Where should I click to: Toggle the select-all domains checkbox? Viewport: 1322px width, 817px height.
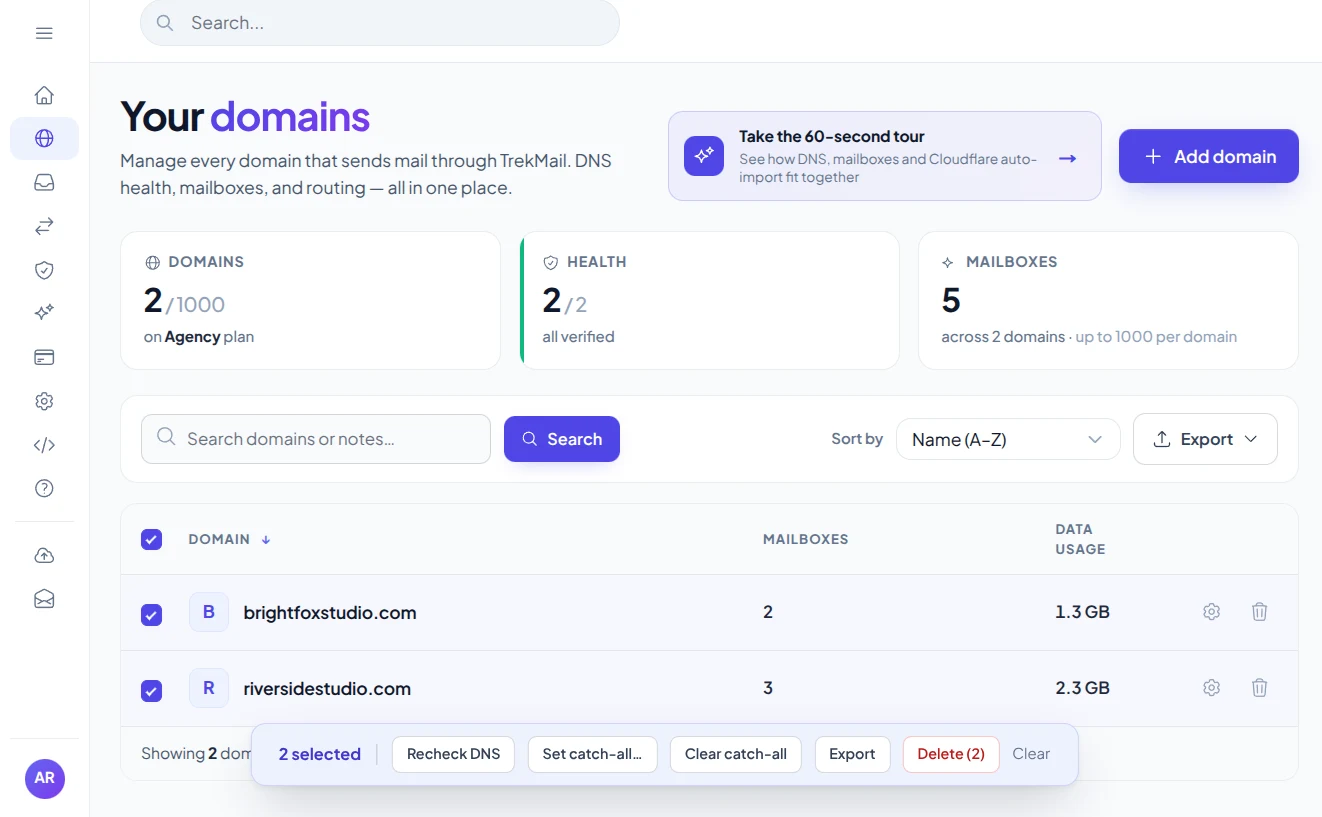(x=151, y=540)
